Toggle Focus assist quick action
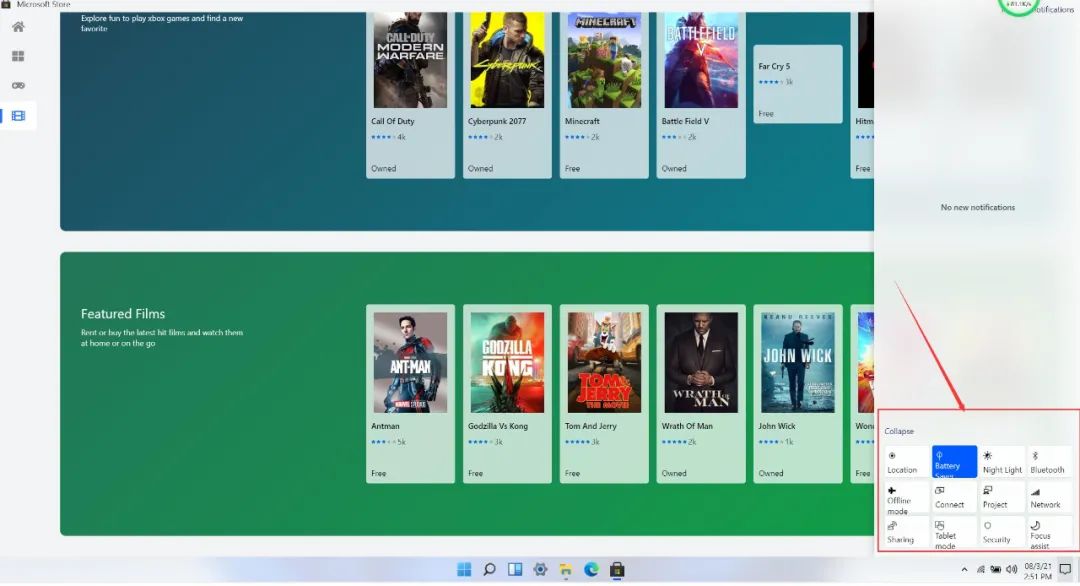The image size is (1080, 586). pos(1049,533)
